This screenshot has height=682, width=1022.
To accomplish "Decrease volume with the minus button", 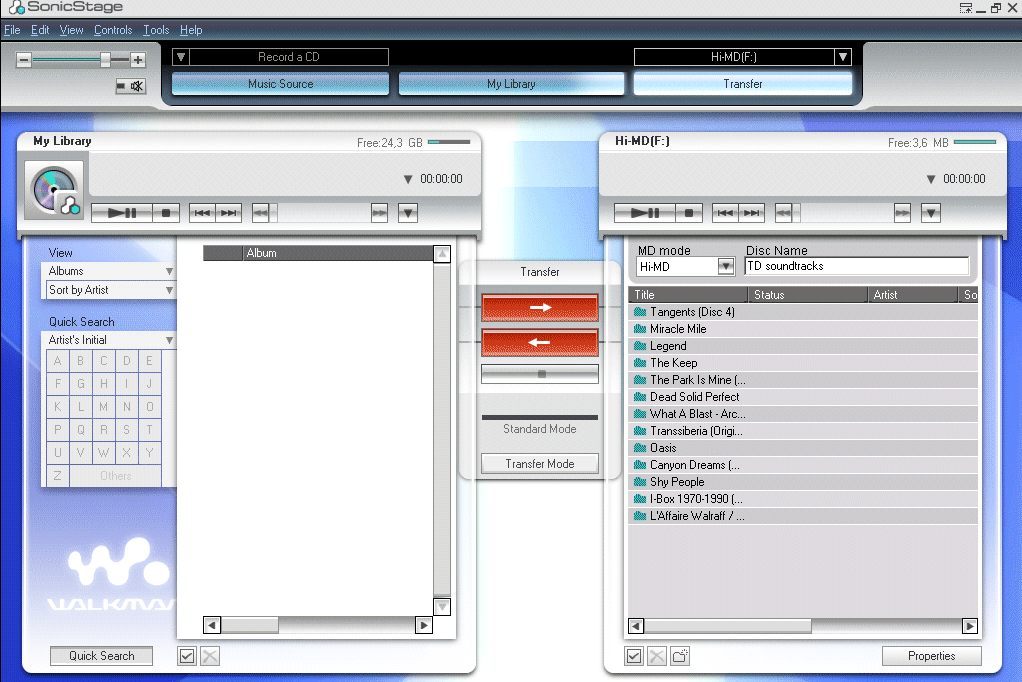I will (23, 60).
